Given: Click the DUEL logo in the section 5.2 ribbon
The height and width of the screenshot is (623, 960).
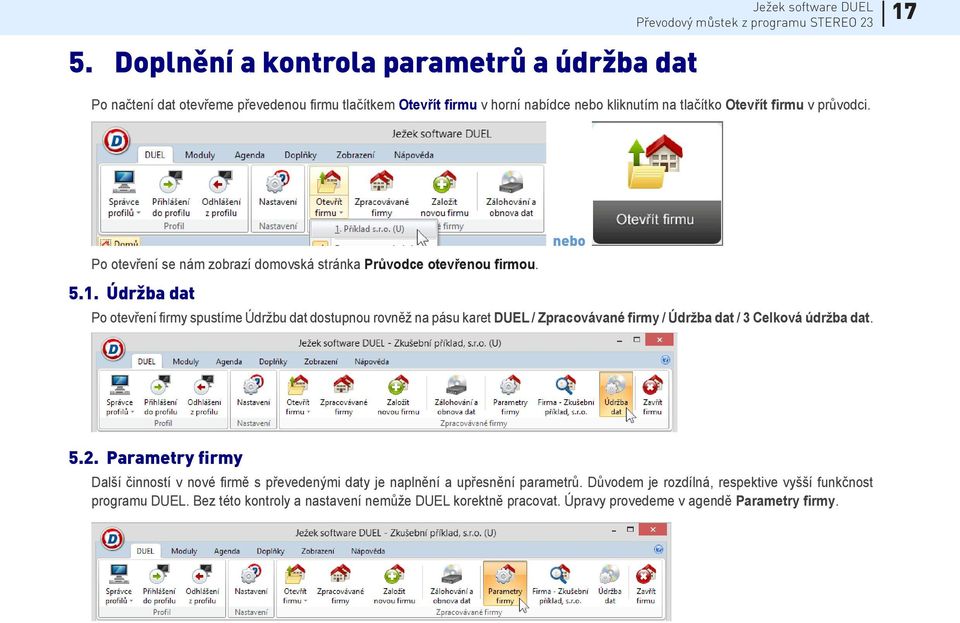Looking at the screenshot, I should click(x=113, y=539).
